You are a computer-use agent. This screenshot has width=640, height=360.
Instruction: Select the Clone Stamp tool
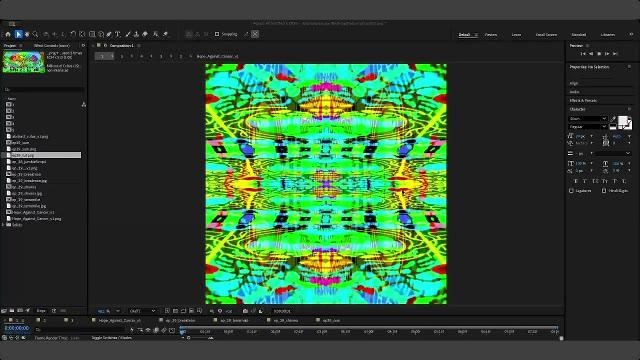tap(136, 35)
